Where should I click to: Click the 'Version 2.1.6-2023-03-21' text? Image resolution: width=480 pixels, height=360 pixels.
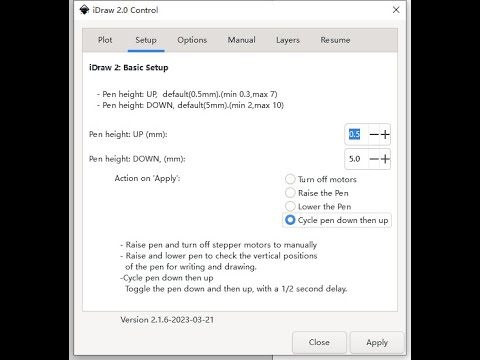(167, 320)
